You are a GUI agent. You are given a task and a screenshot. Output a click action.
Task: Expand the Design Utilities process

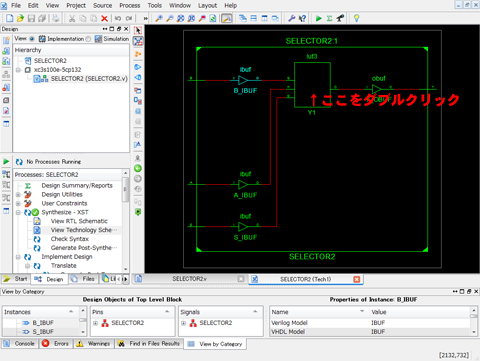[x=18, y=195]
